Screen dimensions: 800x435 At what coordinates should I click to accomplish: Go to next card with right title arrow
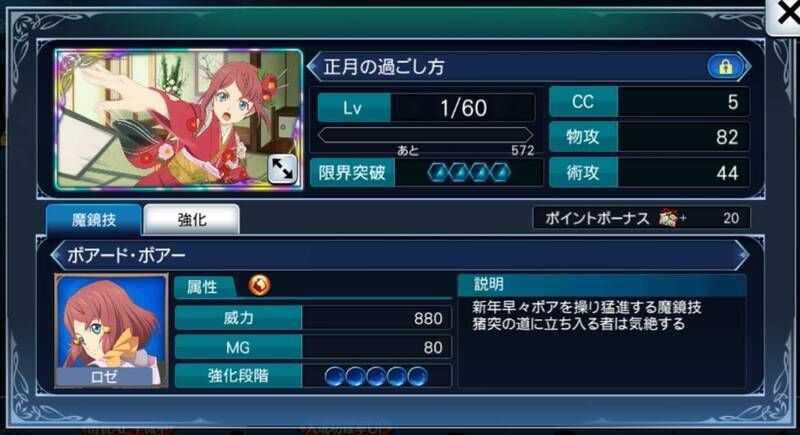pyautogui.click(x=747, y=66)
